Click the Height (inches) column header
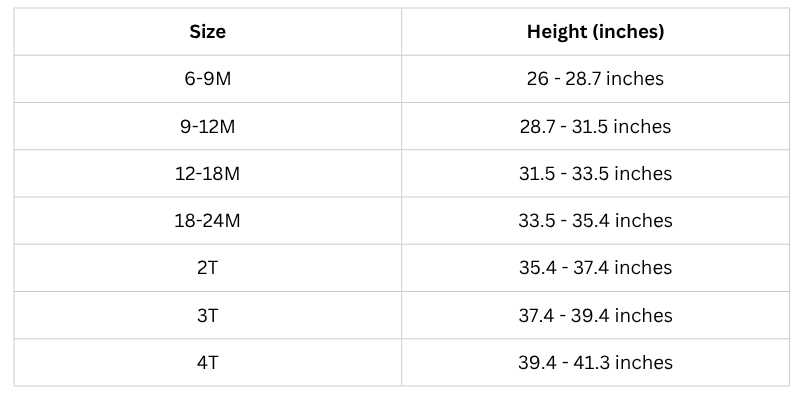Screen dimensions: 800x400 (x=595, y=32)
